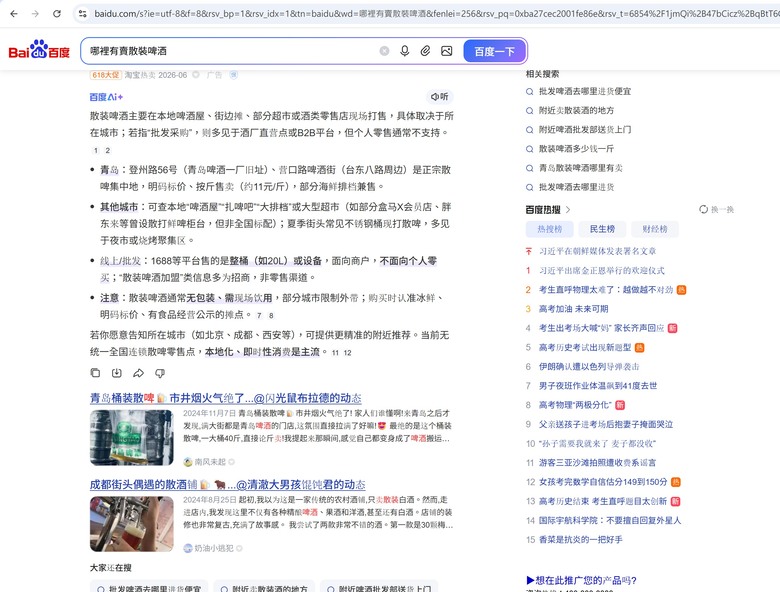Open hot topic 国际宇航科学院：不要擅自回复外星人

pyautogui.click(x=610, y=520)
